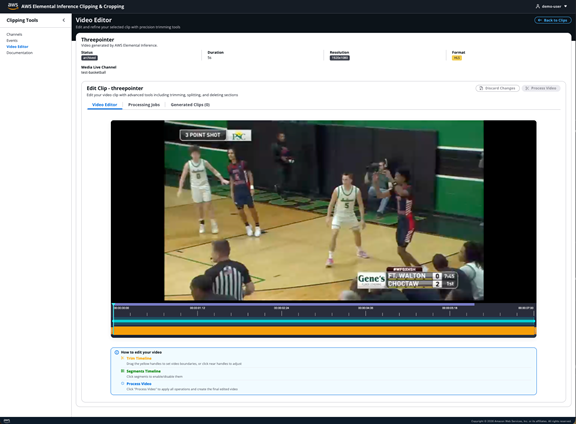Open Documentation from the sidebar
Screen dimensions: 576x424
(x=19, y=53)
